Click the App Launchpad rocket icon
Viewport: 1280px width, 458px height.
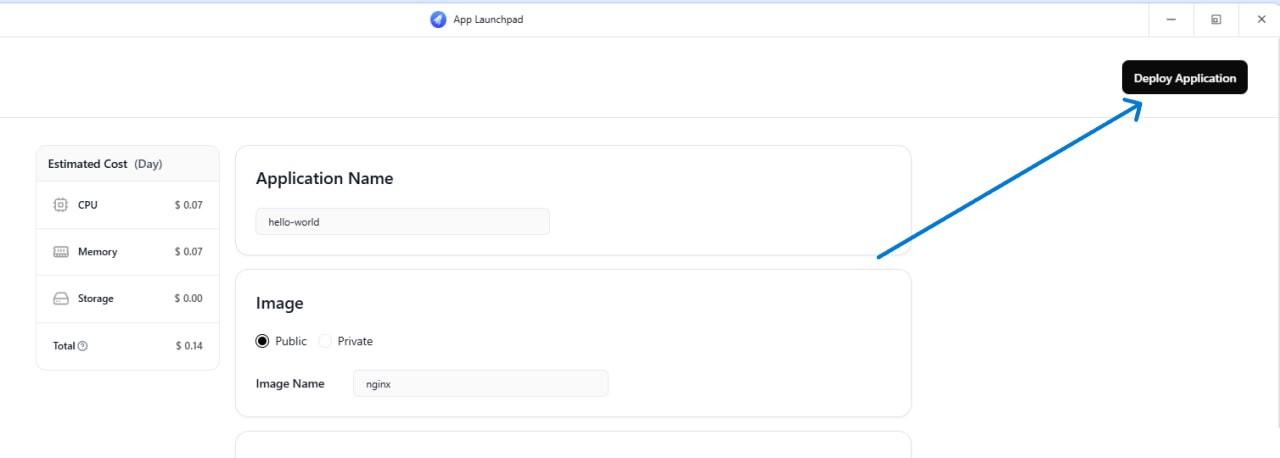click(x=438, y=19)
